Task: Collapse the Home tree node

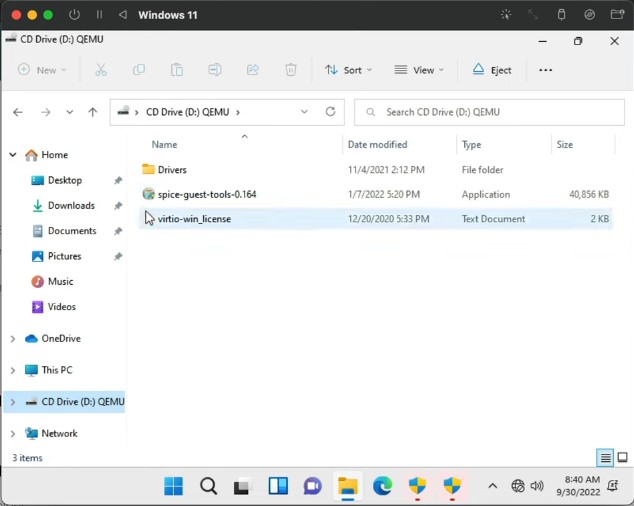Action: (13, 155)
